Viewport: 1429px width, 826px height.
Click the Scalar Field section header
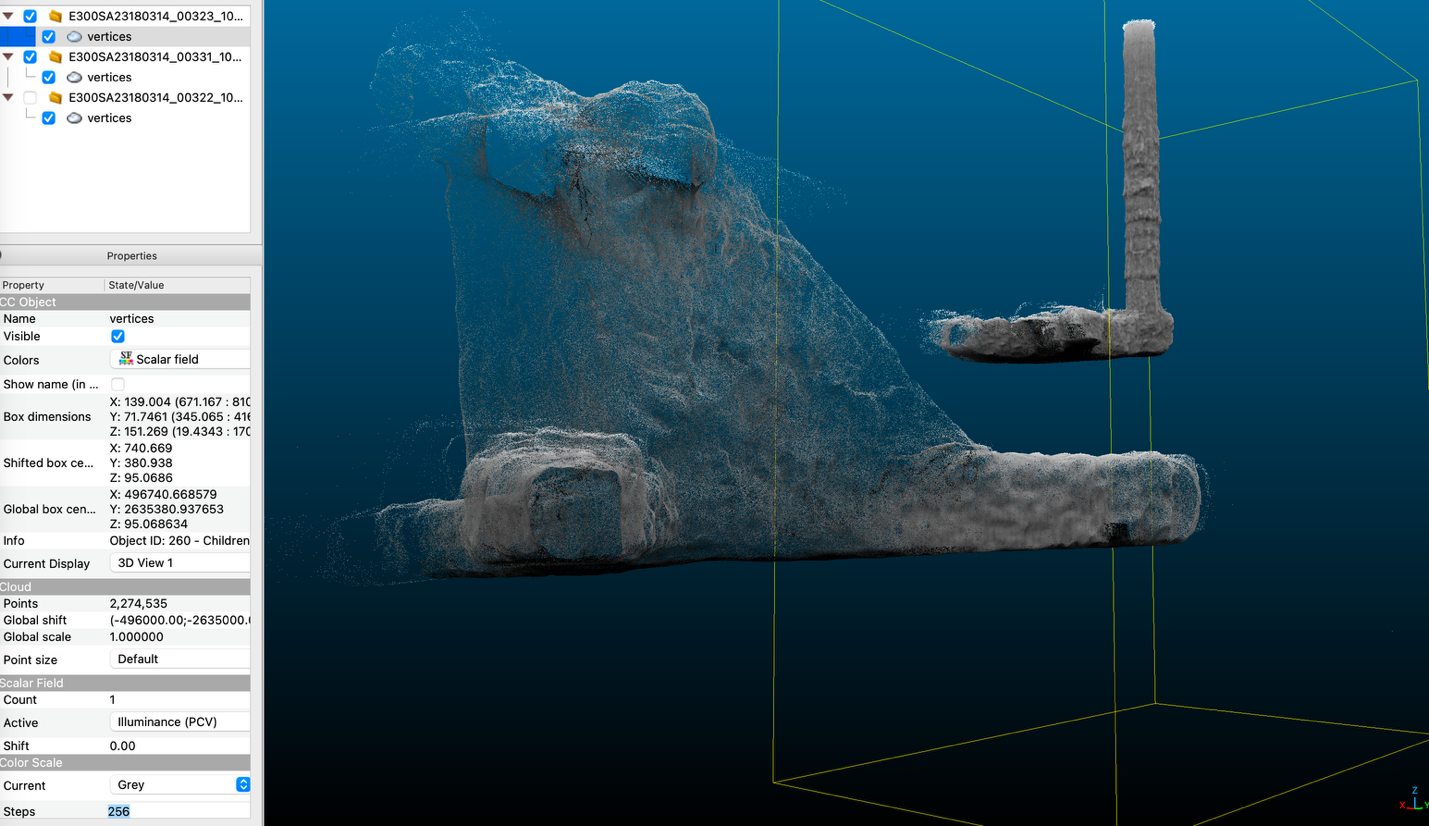coord(125,683)
